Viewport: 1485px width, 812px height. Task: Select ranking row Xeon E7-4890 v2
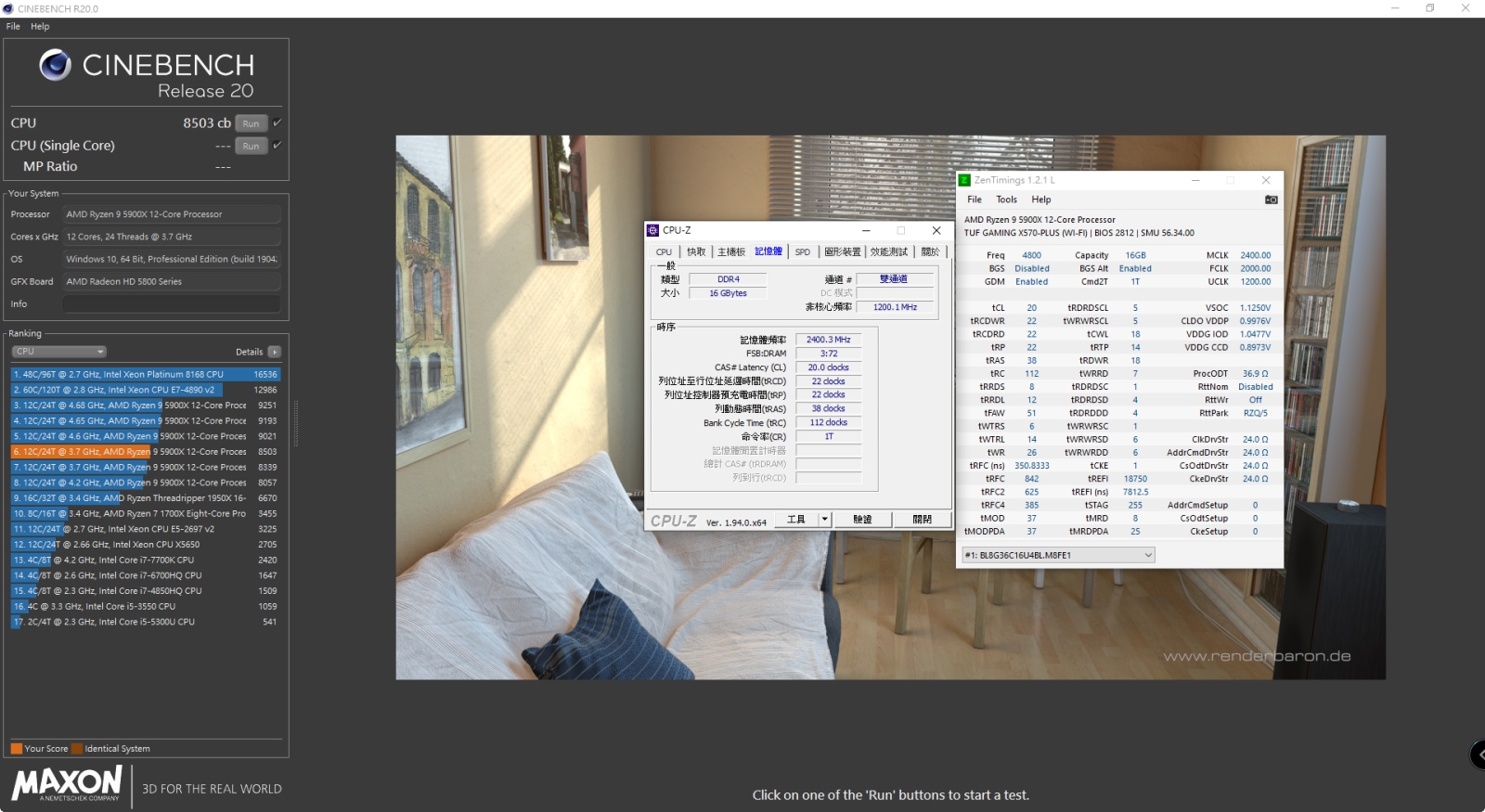[145, 390]
